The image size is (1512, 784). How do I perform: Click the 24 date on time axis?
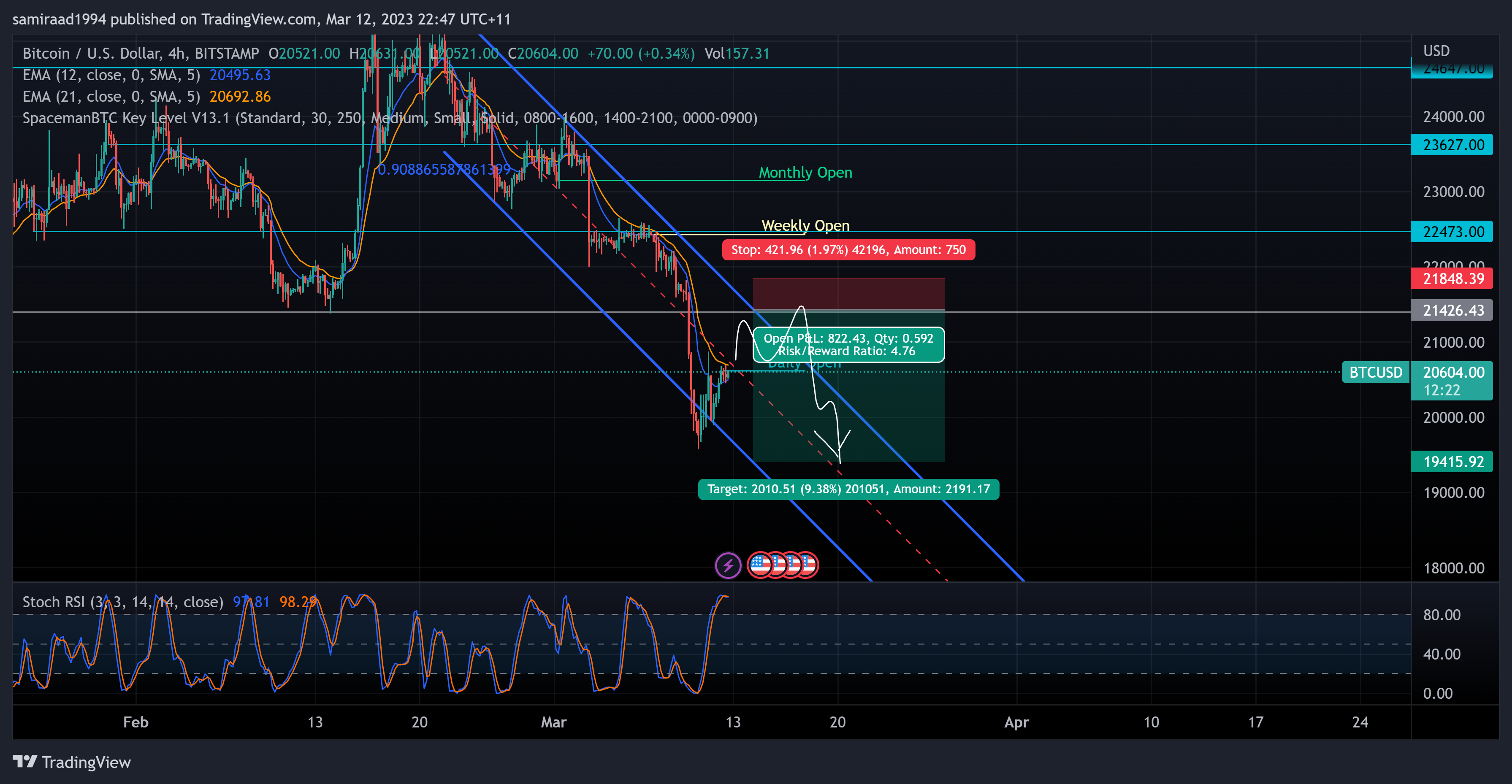(x=1360, y=722)
